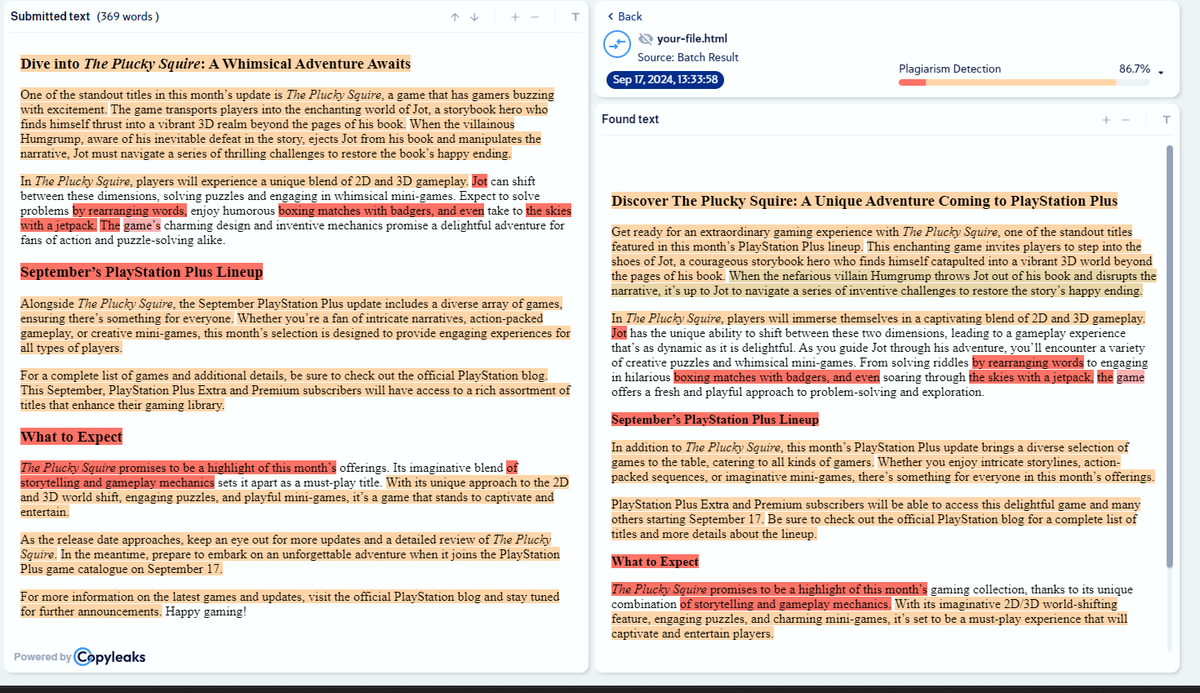Click the '(369 words)' word count
The image size is (1200, 693).
tap(128, 17)
